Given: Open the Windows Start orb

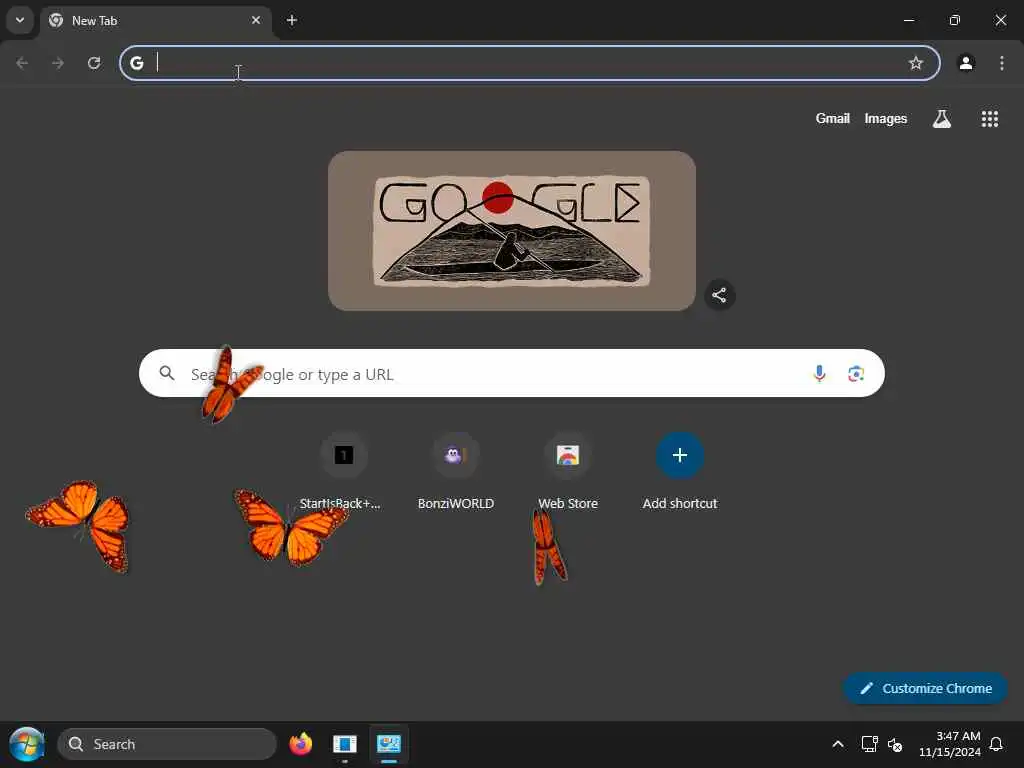Looking at the screenshot, I should (x=27, y=744).
